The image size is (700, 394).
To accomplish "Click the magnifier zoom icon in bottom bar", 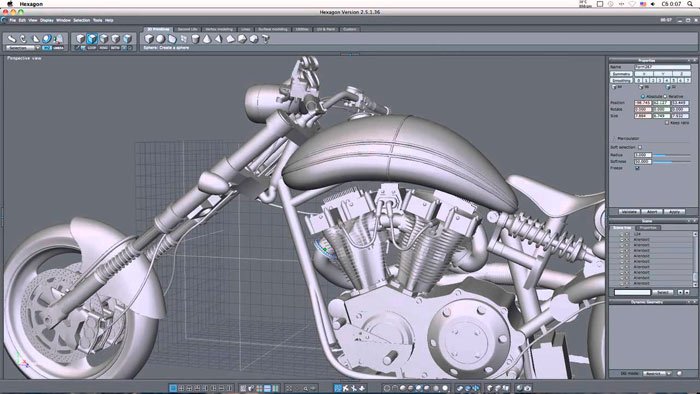I will (305, 388).
